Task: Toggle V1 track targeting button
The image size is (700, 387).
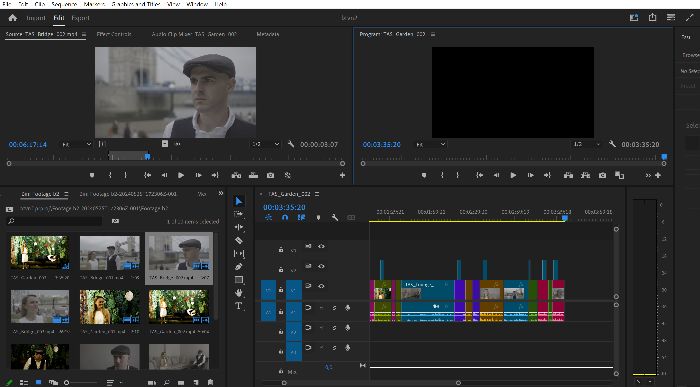Action: click(x=294, y=290)
